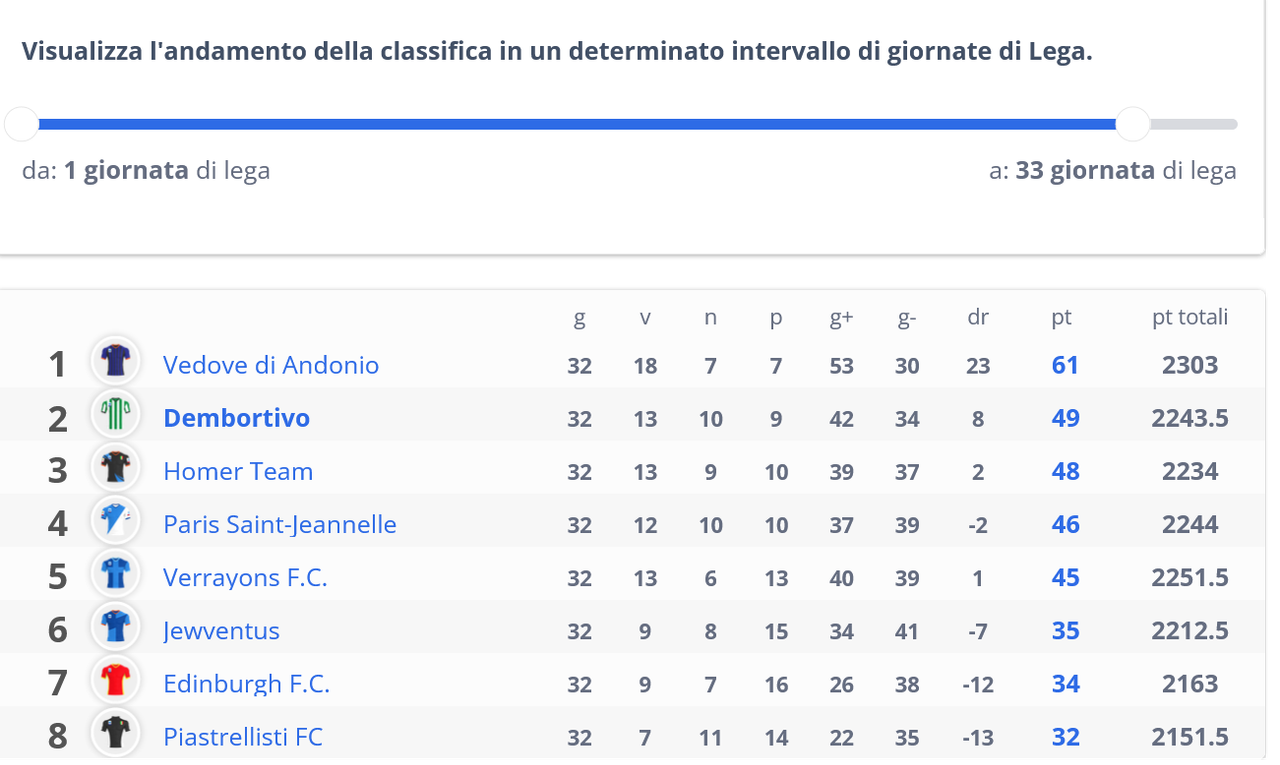Image resolution: width=1280 pixels, height=765 pixels.
Task: Open the Verrayons F.C. team link
Action: click(x=245, y=577)
